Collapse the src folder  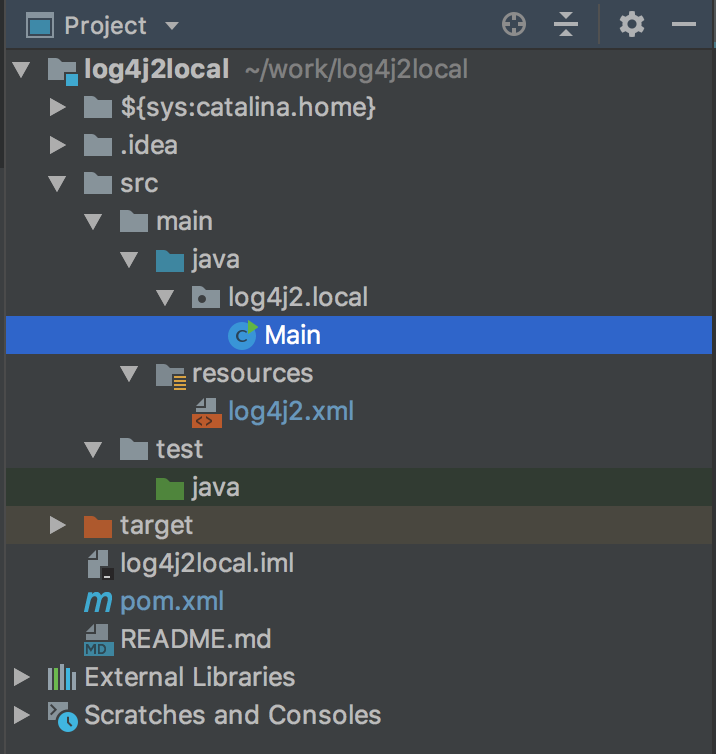click(57, 184)
